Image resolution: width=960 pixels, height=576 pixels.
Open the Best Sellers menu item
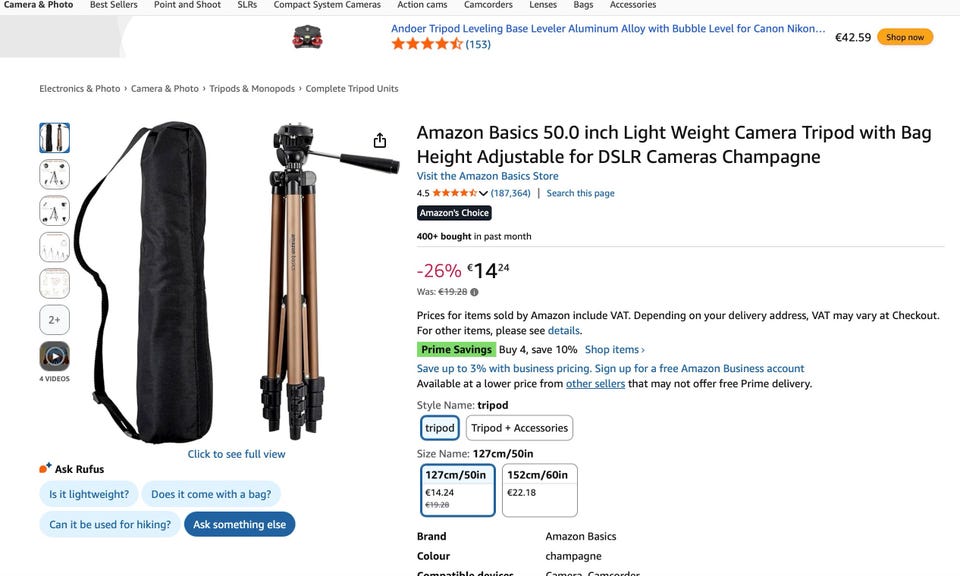(x=114, y=5)
